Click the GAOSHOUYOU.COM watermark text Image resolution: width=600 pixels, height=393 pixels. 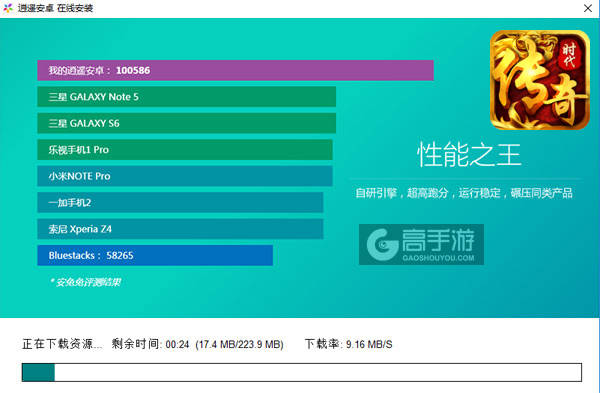coord(438,258)
